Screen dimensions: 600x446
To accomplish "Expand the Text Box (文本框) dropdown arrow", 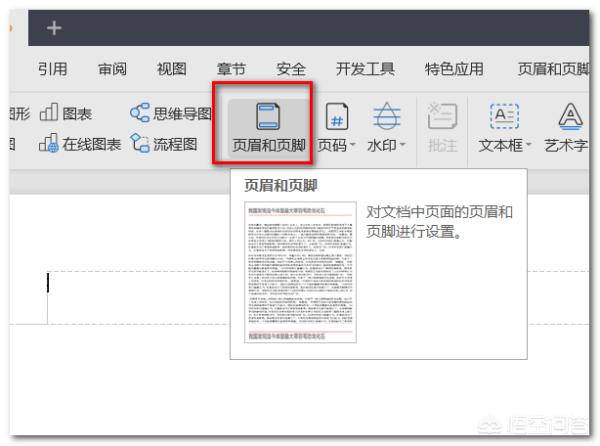I will pyautogui.click(x=528, y=145).
